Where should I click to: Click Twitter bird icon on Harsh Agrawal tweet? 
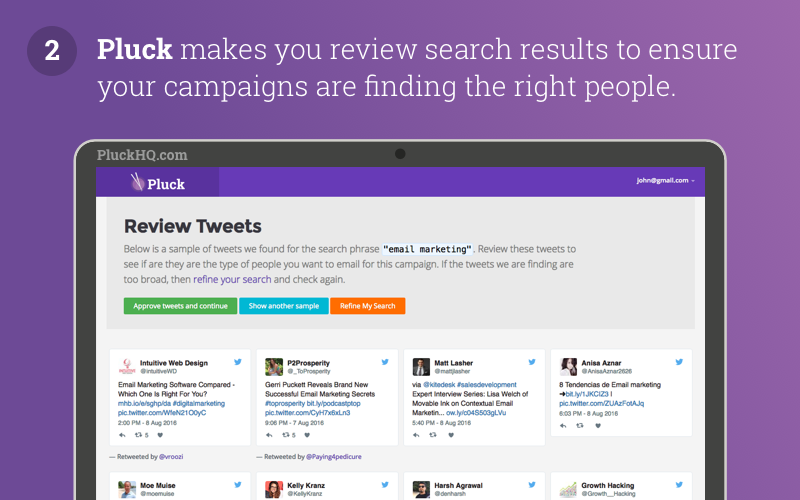(532, 485)
